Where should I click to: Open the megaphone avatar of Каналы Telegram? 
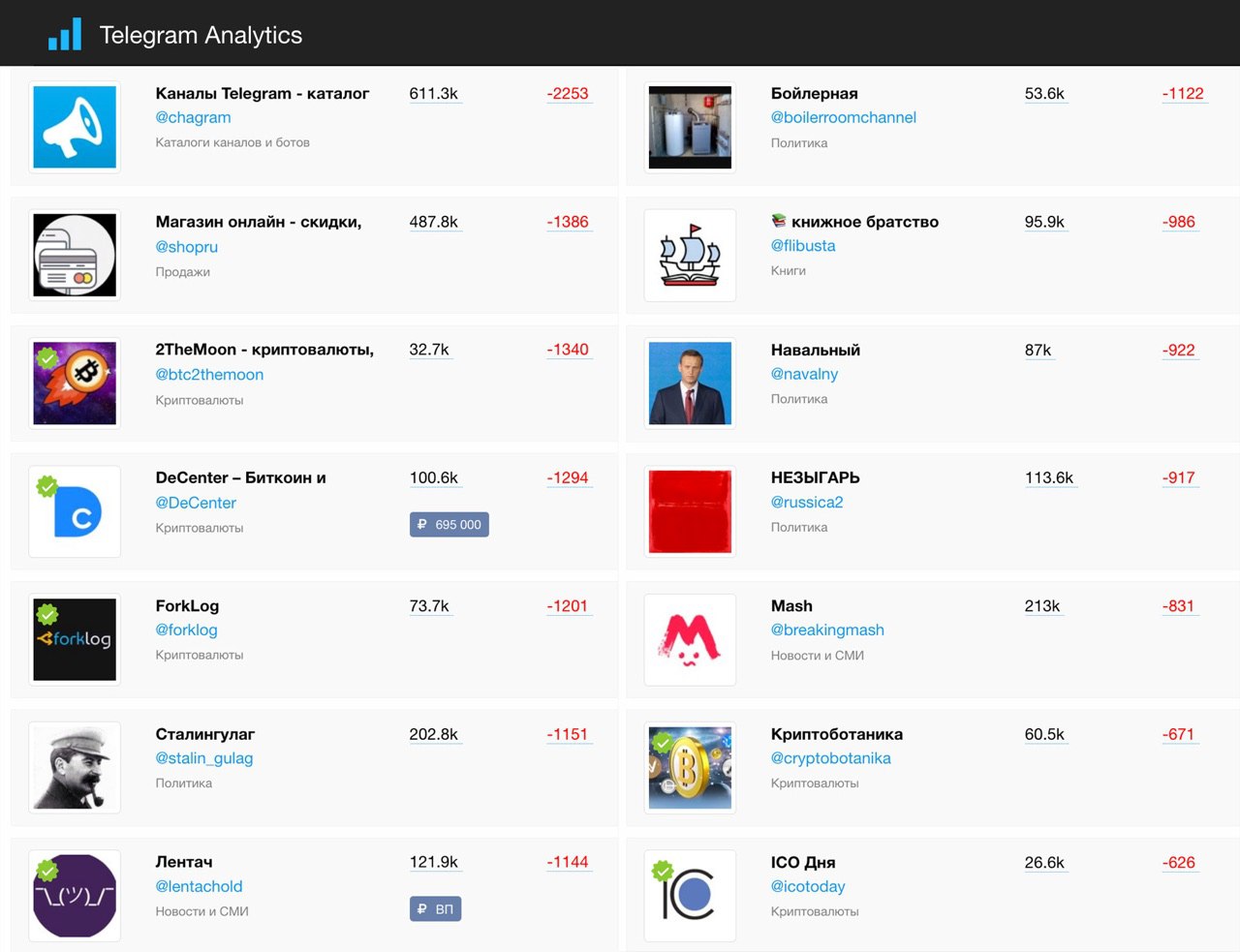click(x=75, y=127)
